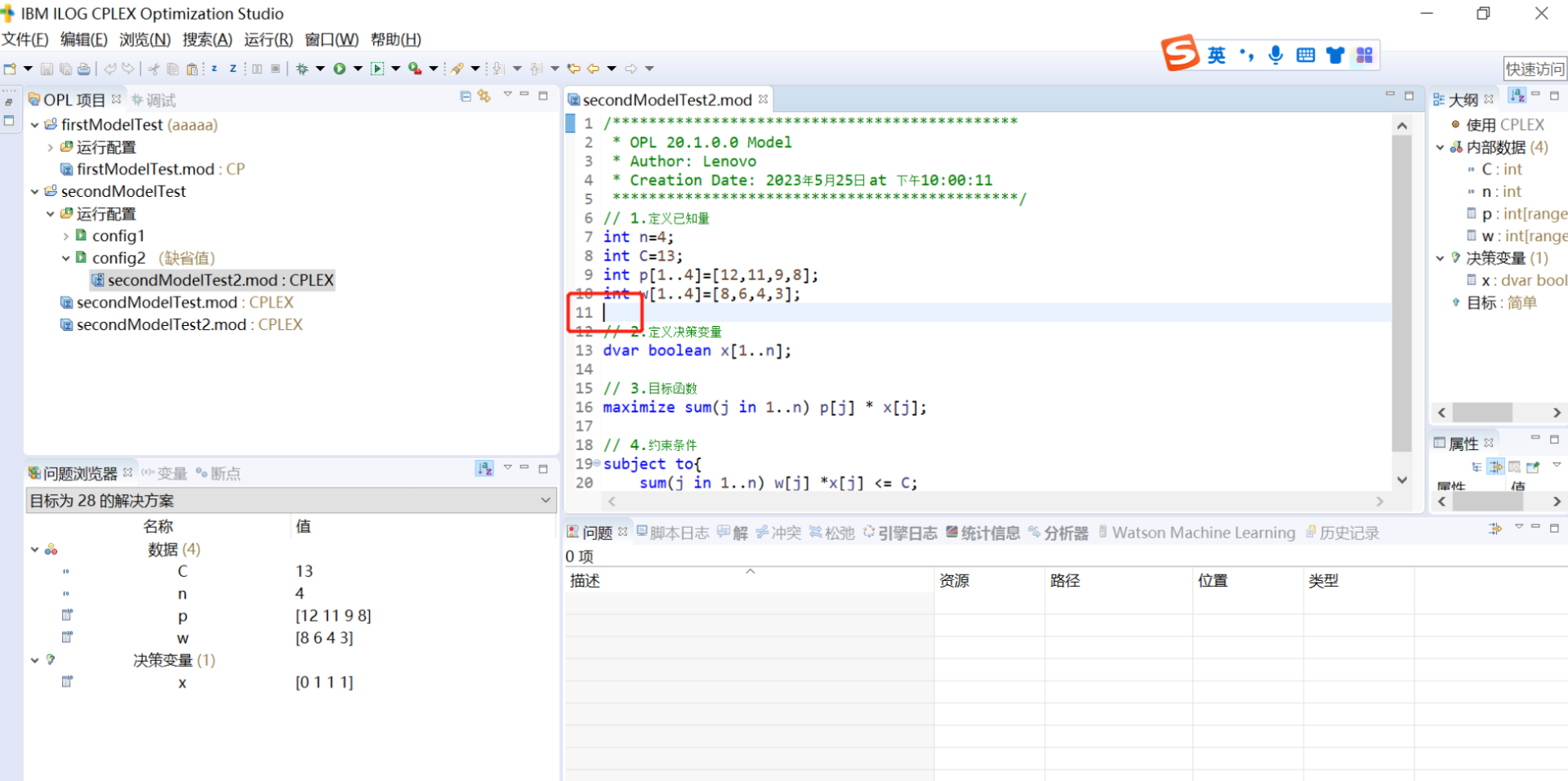Open the 编辑(E) menu
The width and height of the screenshot is (1568, 781).
point(83,39)
